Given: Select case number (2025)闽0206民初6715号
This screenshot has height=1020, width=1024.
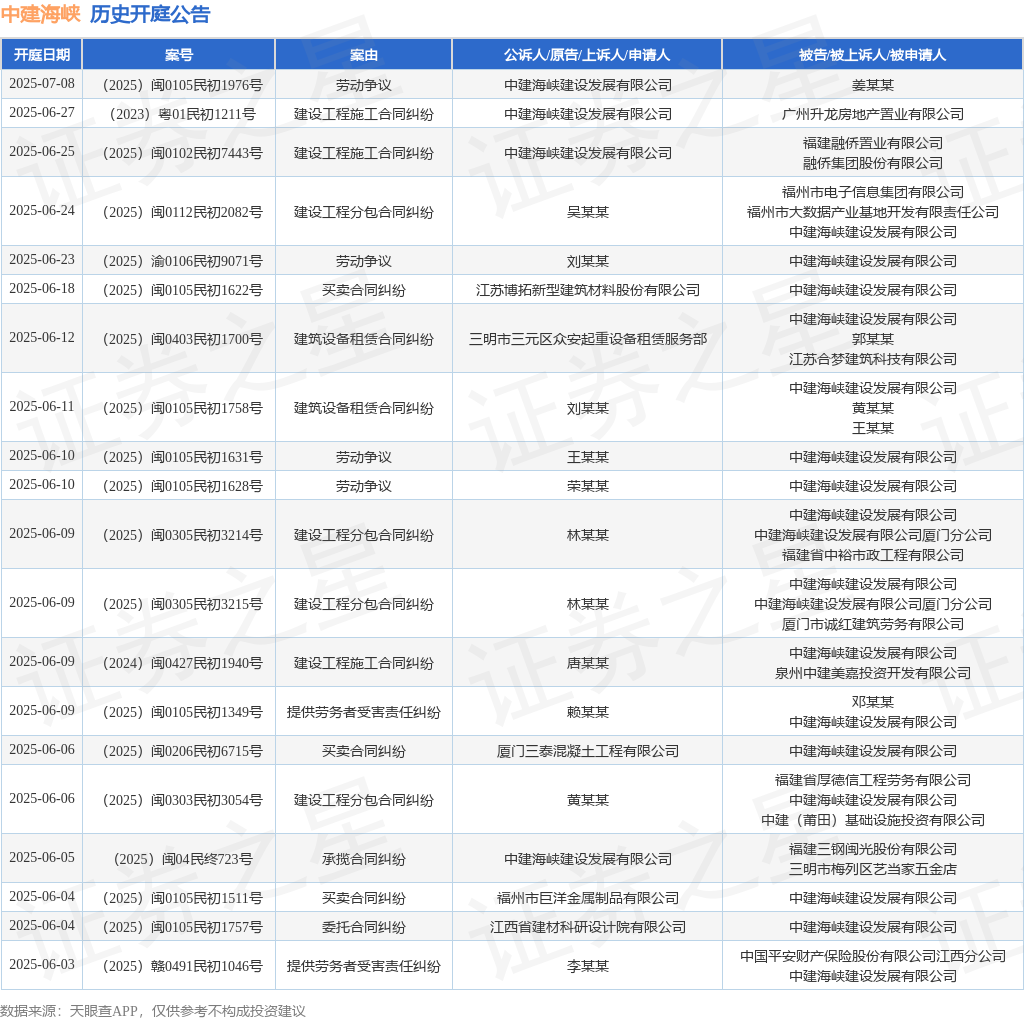Looking at the screenshot, I should [x=182, y=751].
